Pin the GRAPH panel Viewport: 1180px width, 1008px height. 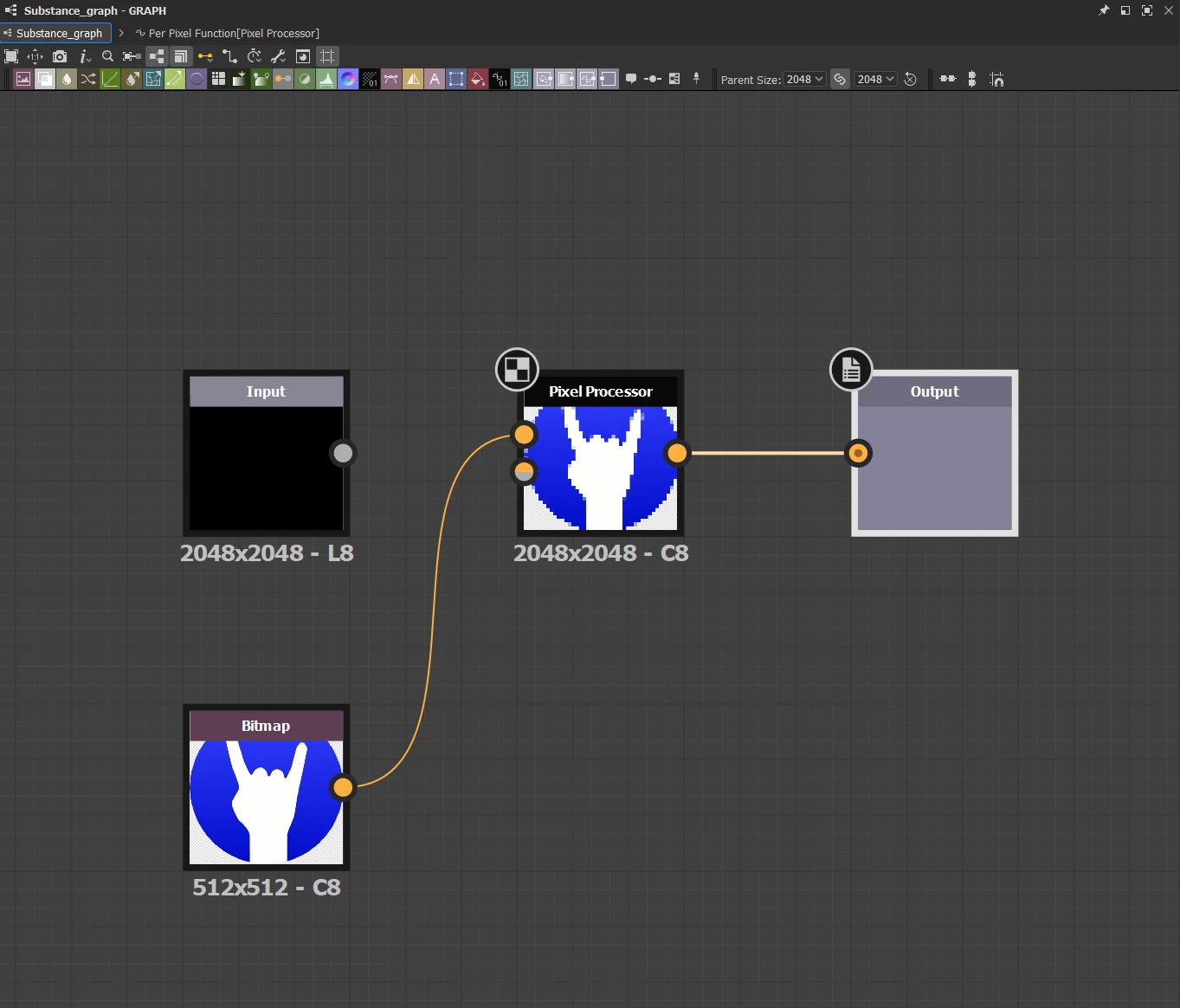(1104, 10)
